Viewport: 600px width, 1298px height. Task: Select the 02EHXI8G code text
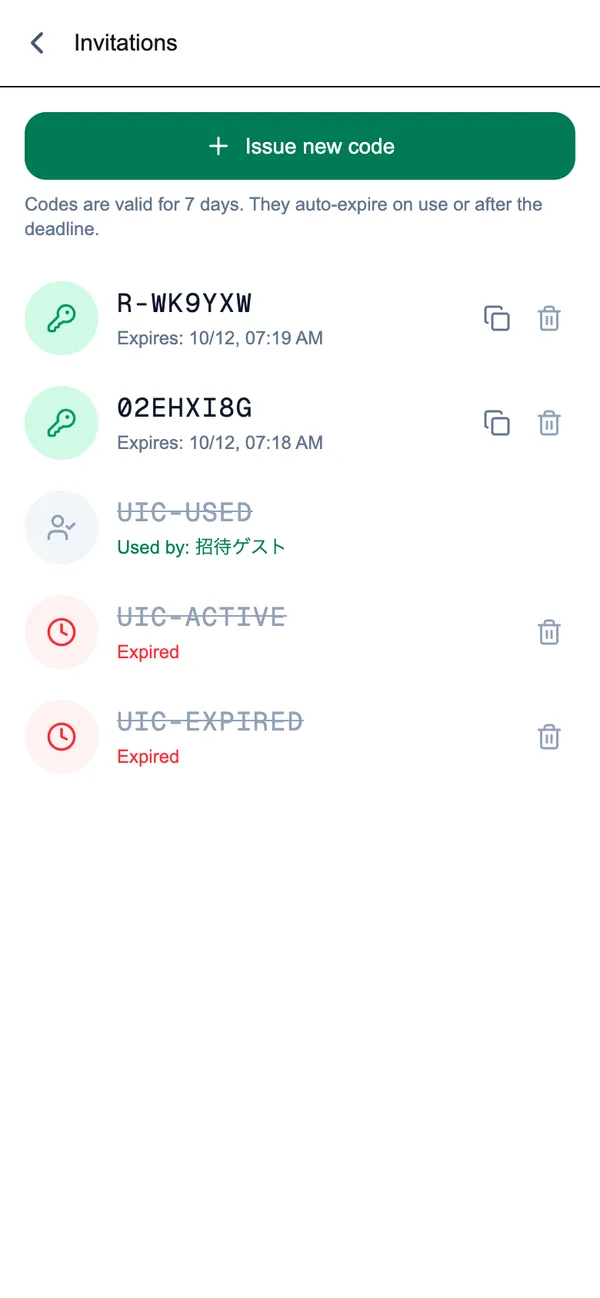click(x=184, y=408)
